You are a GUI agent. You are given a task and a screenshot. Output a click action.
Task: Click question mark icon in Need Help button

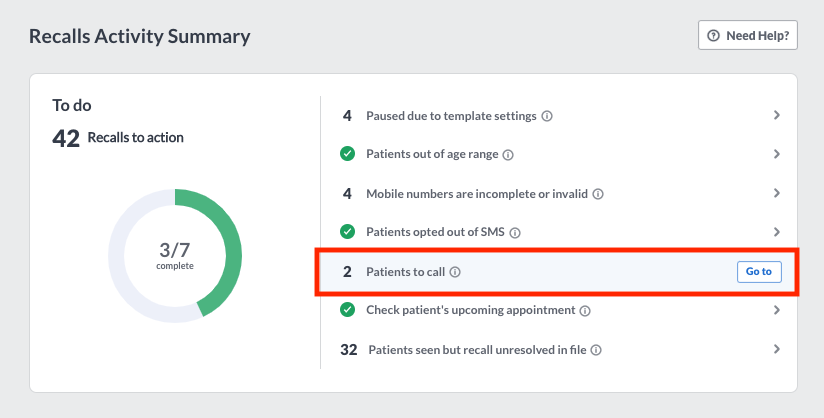tap(713, 36)
